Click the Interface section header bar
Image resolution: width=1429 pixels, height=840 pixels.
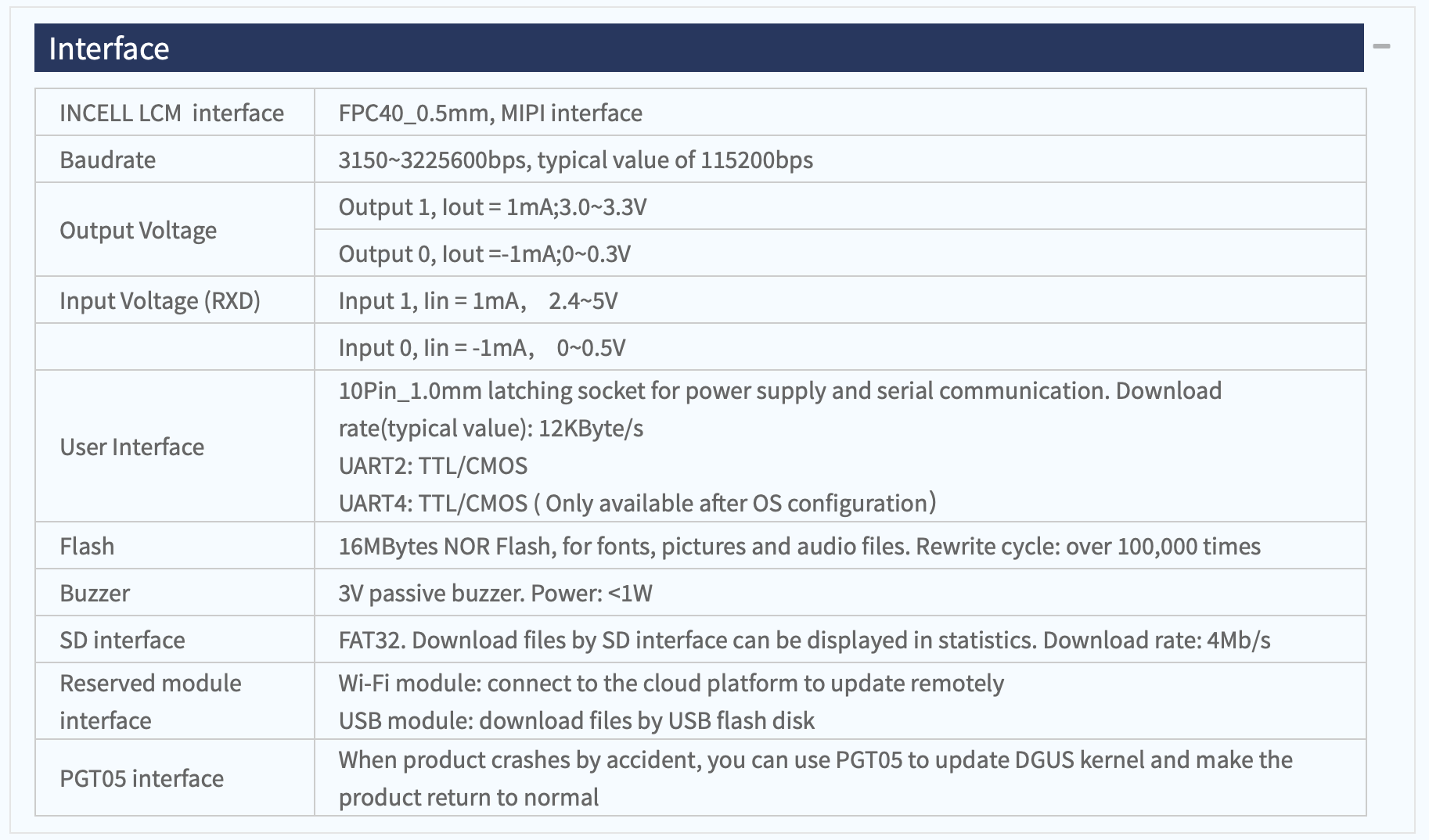pyautogui.click(x=699, y=48)
